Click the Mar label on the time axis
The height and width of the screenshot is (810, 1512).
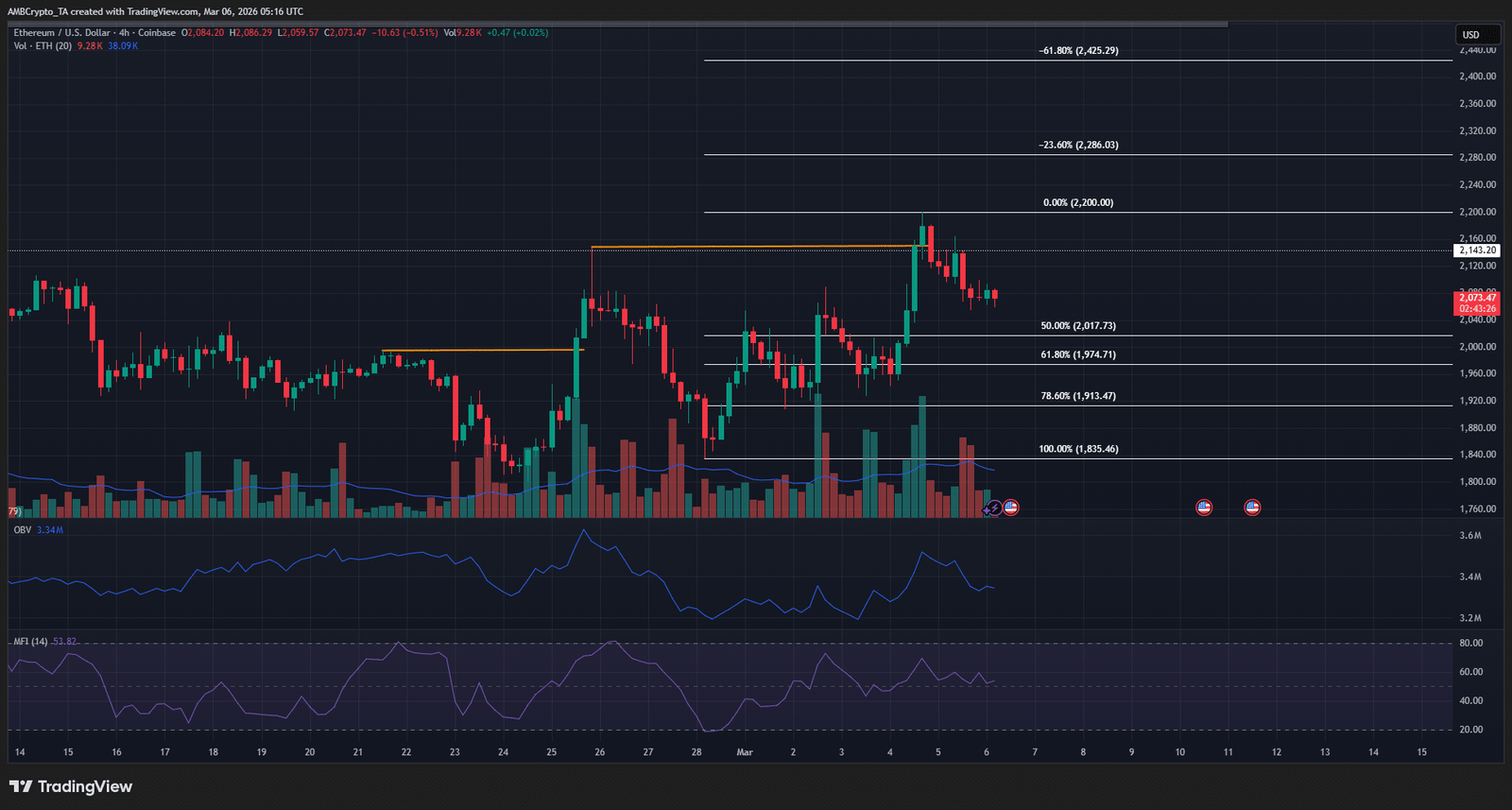pos(745,752)
